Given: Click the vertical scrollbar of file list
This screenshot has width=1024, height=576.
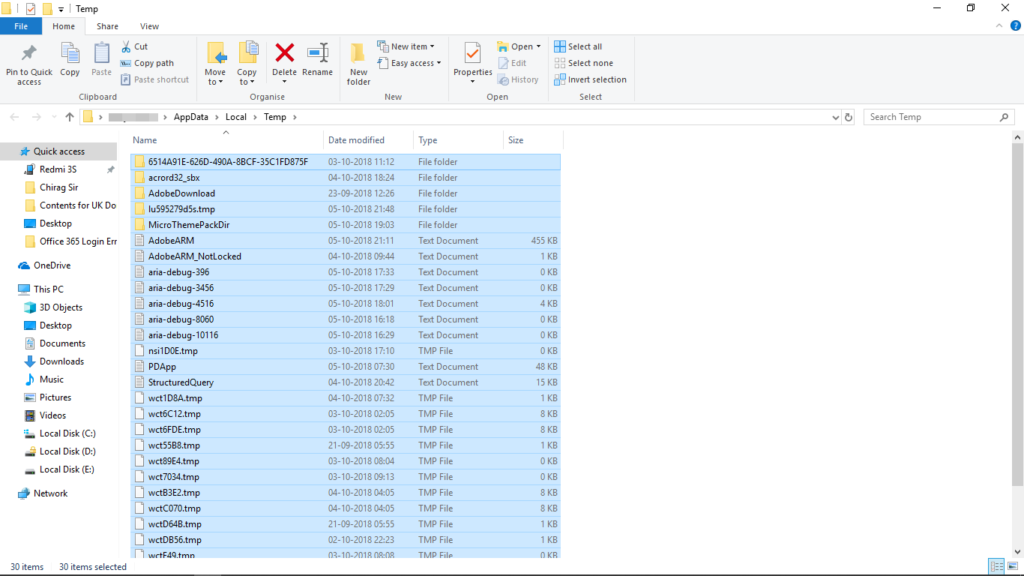Looking at the screenshot, I should click(x=1017, y=315).
